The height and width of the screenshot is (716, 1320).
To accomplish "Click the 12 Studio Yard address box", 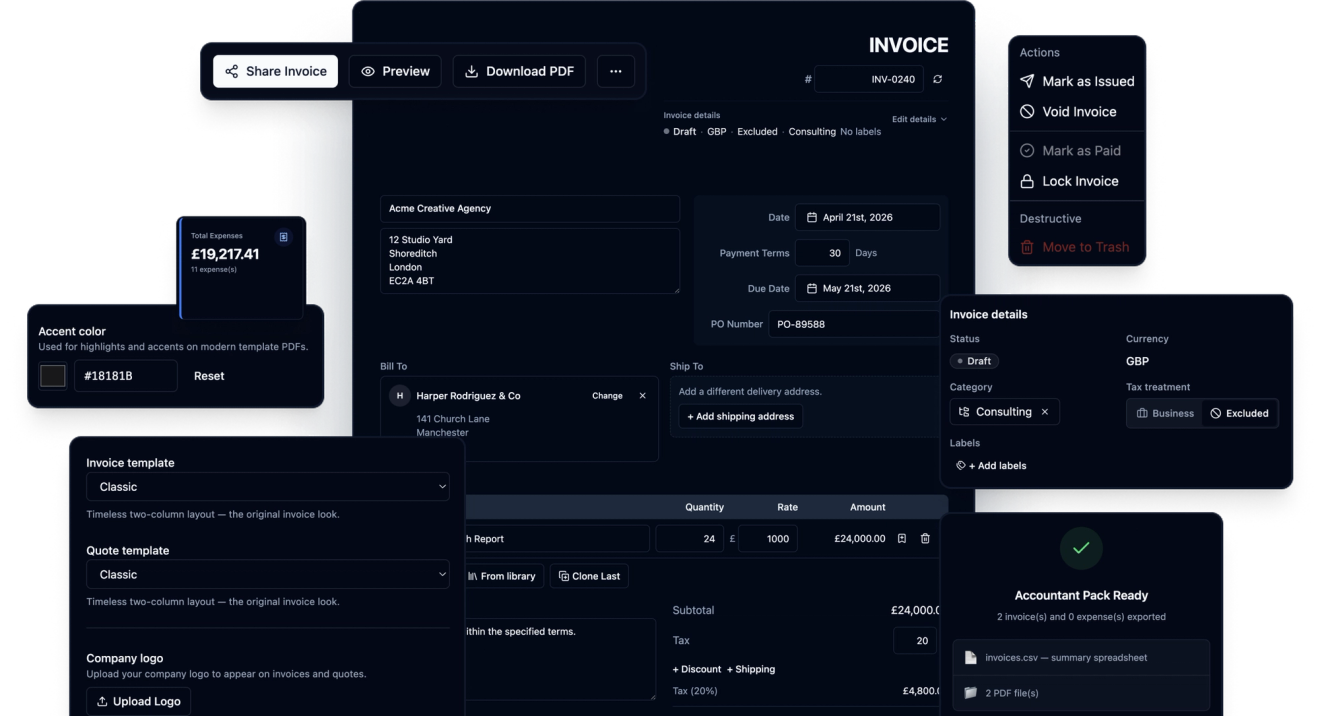I will [x=530, y=261].
